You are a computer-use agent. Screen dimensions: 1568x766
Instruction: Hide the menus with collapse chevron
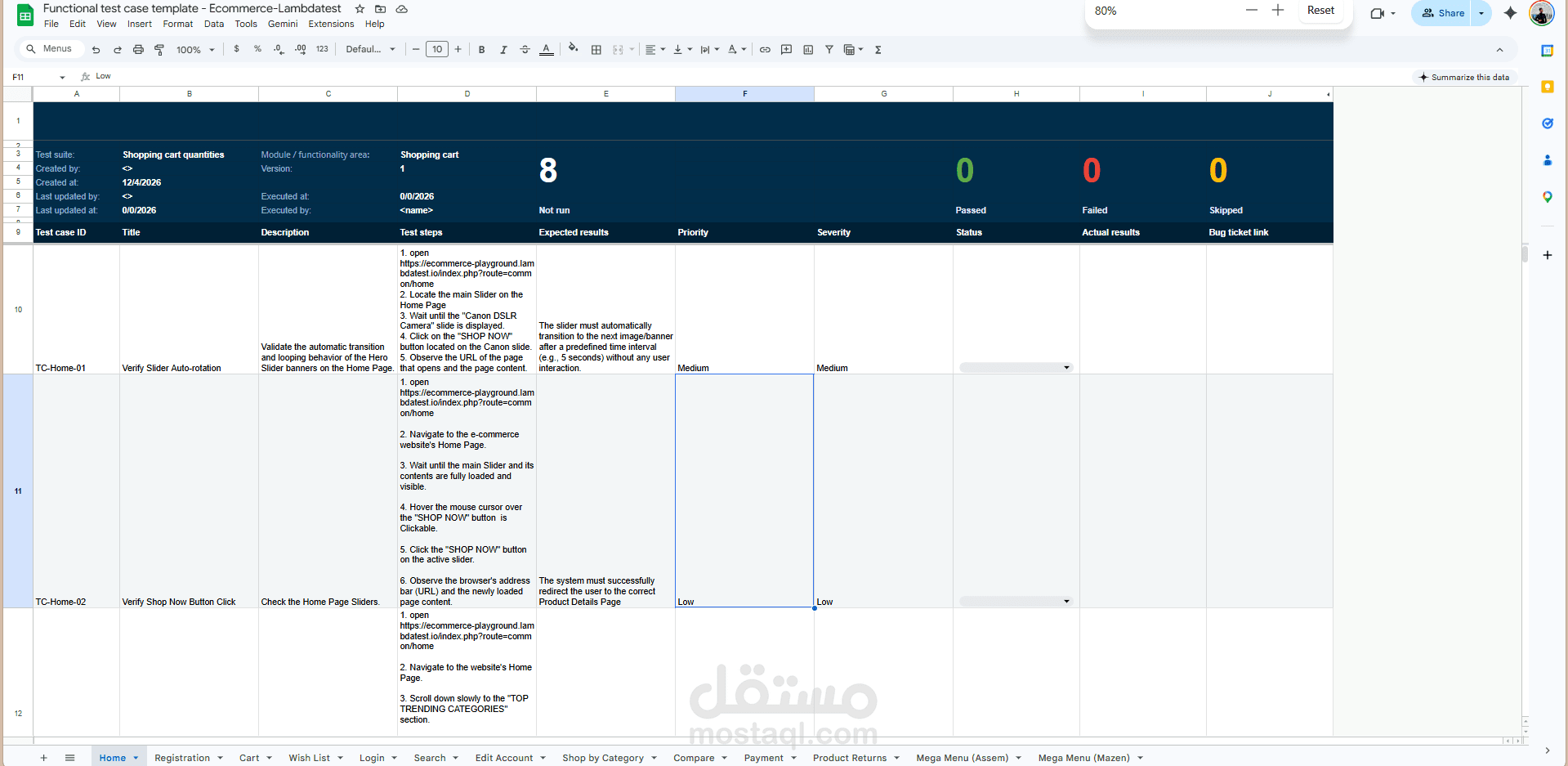(1499, 50)
